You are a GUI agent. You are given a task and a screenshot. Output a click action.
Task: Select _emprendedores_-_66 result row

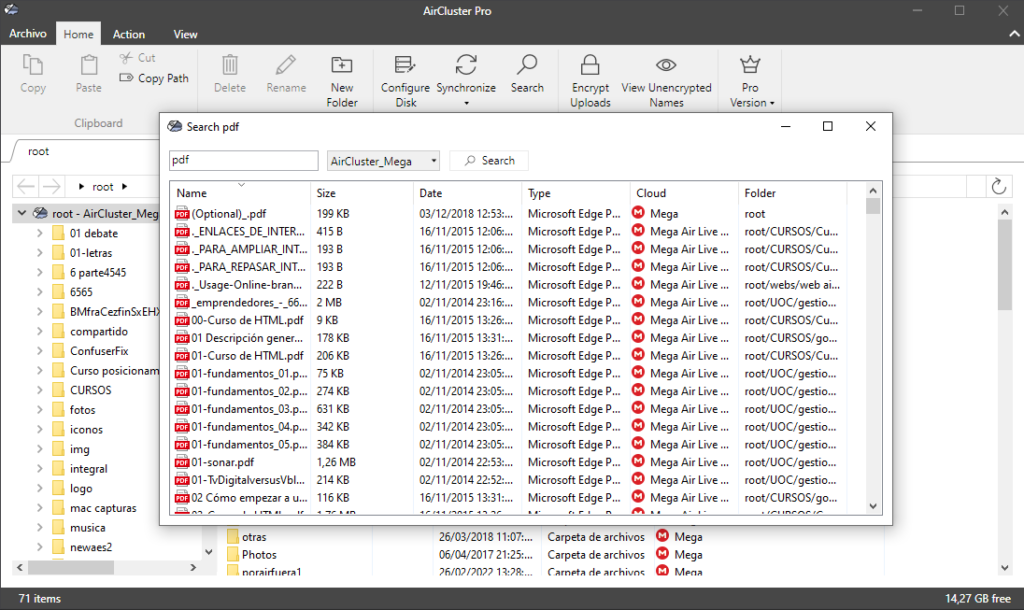point(510,302)
